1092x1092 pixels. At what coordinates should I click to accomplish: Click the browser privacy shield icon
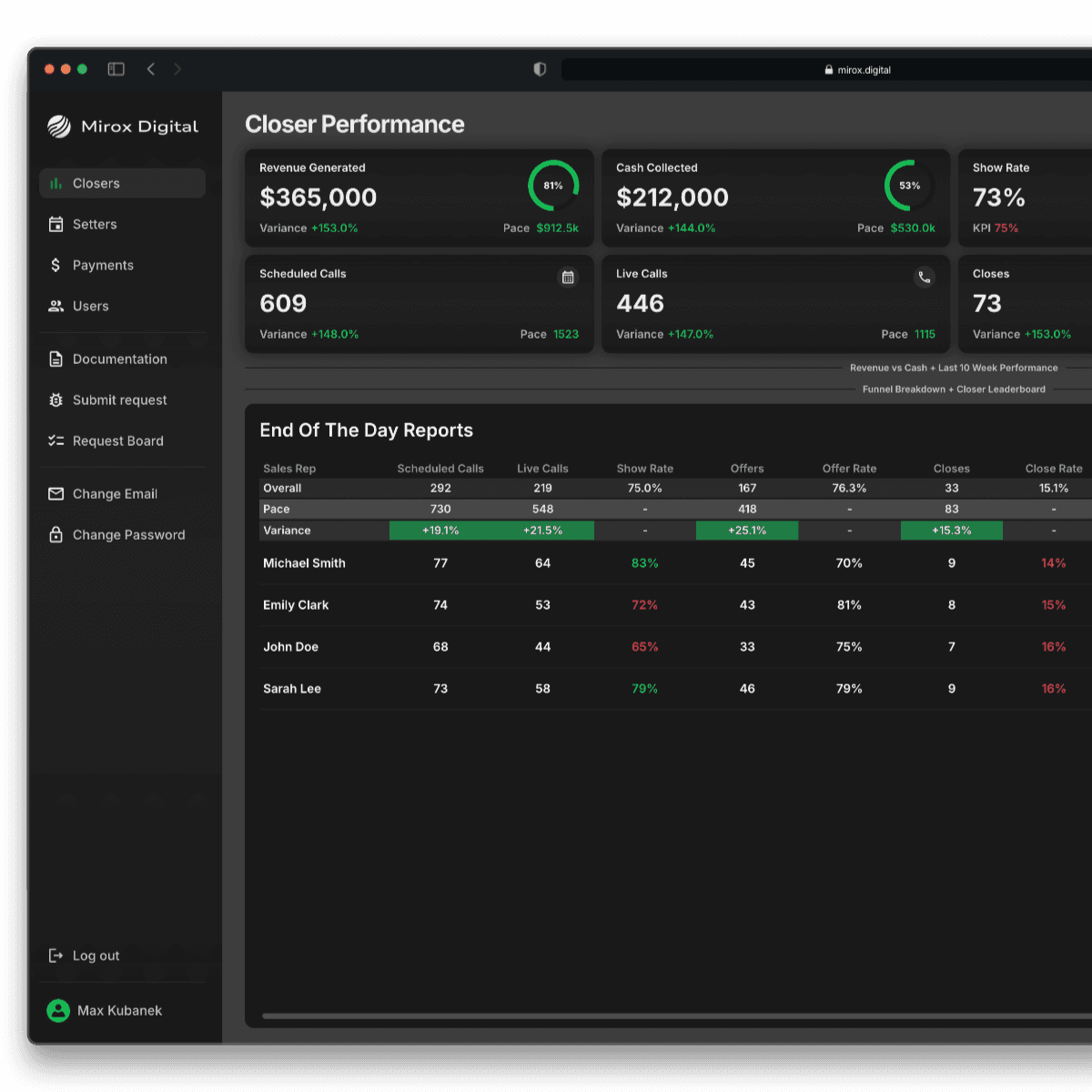[540, 69]
